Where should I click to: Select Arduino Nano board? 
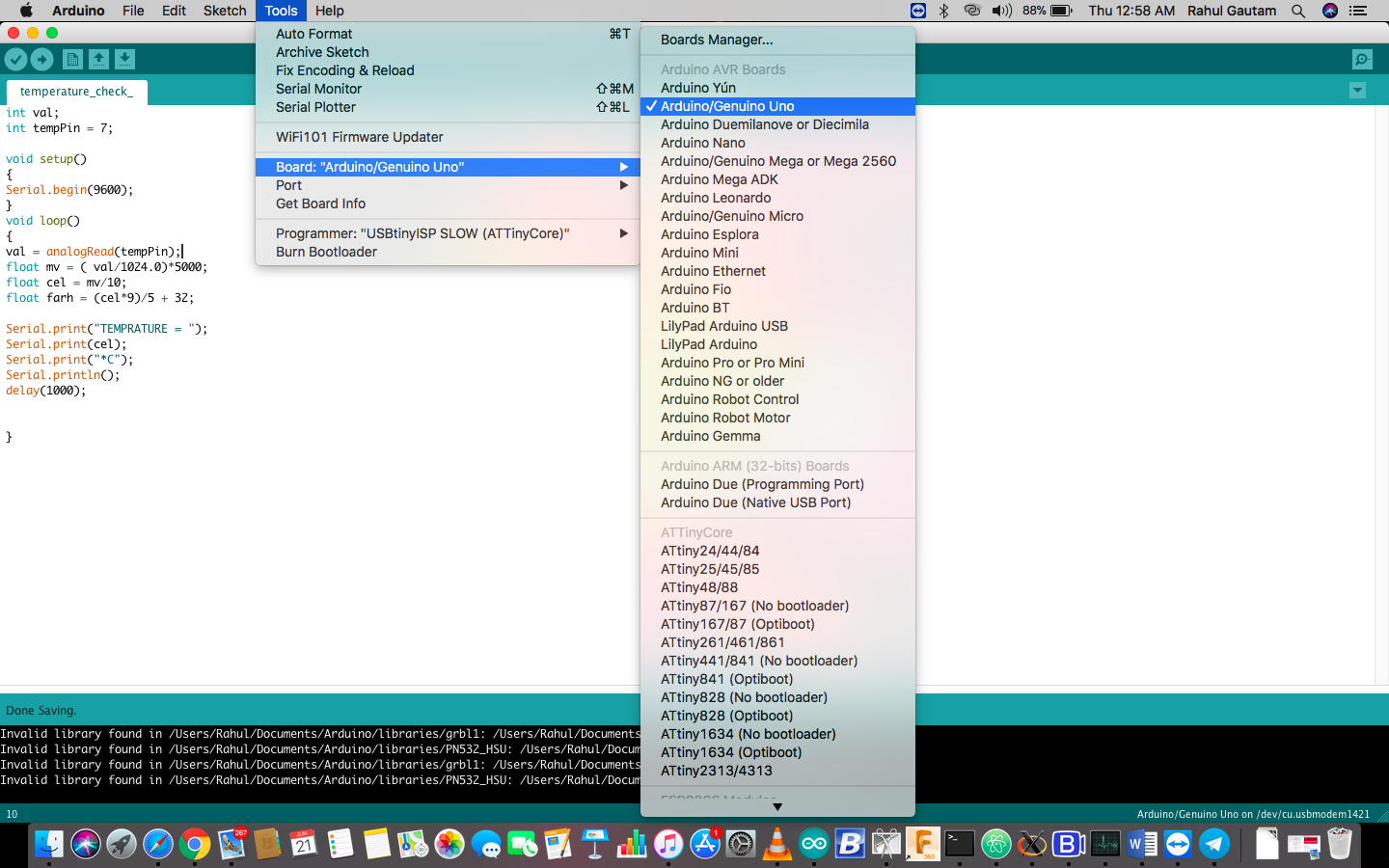coord(777,143)
